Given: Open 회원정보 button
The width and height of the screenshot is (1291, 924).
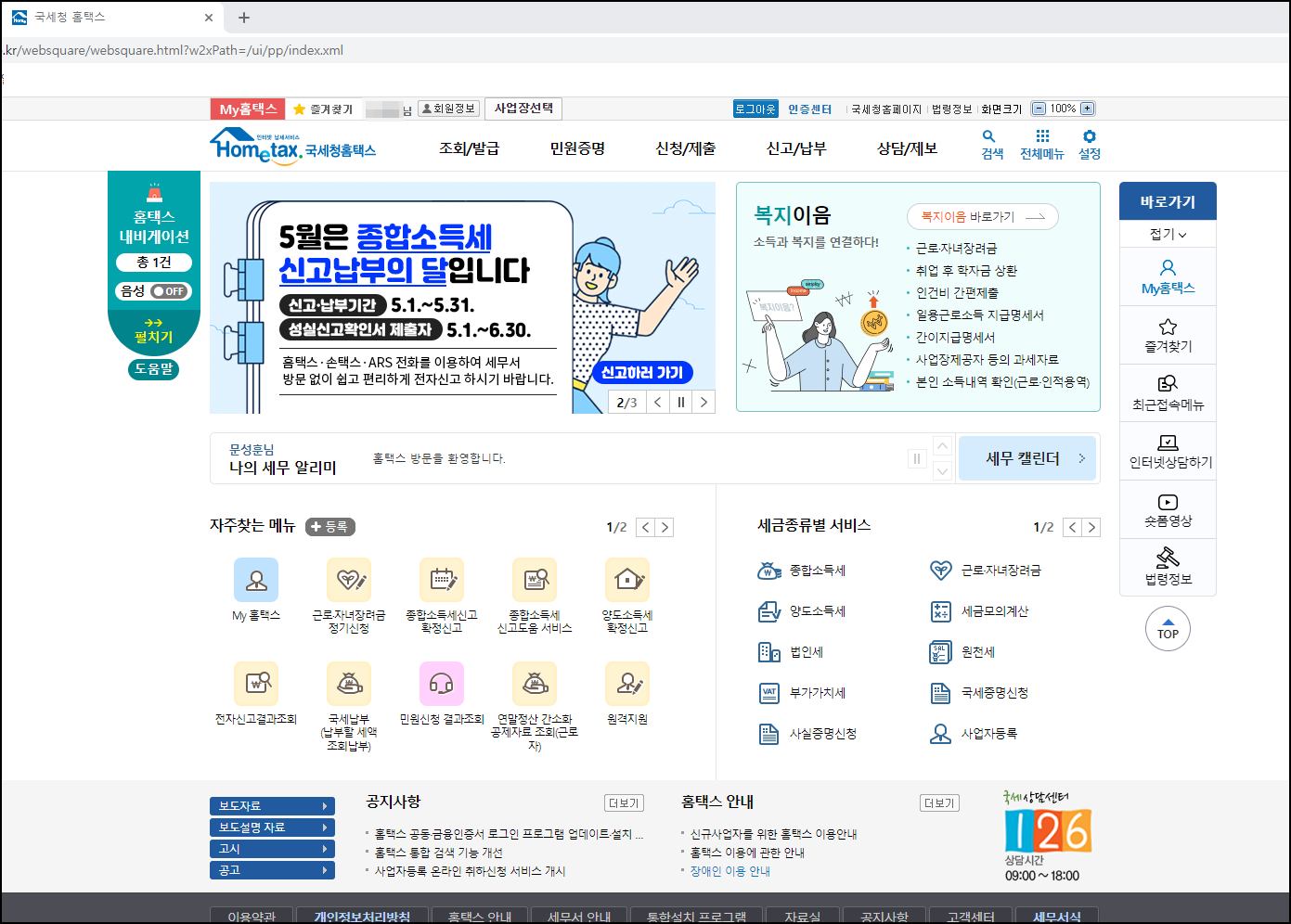Looking at the screenshot, I should click(x=448, y=109).
